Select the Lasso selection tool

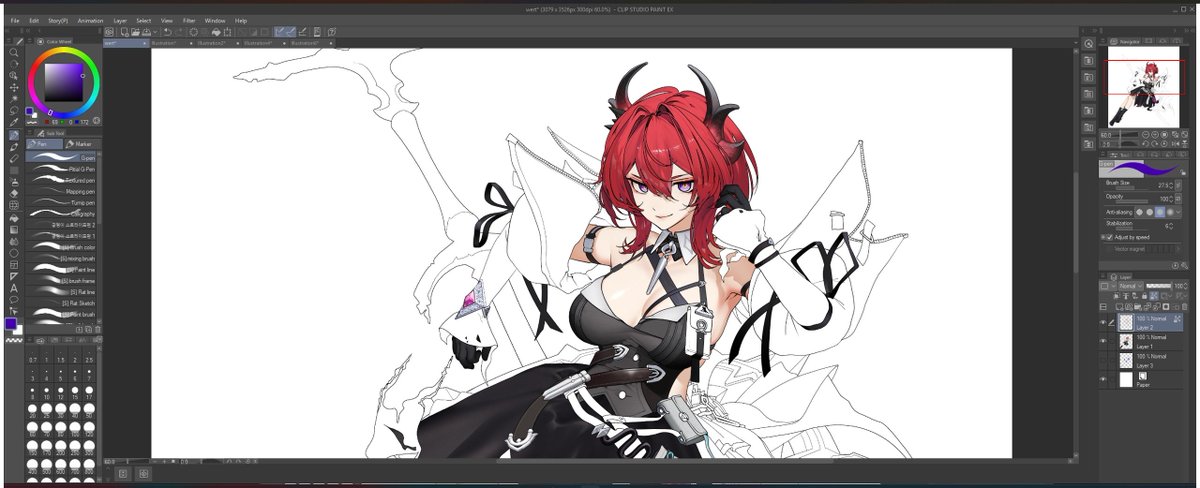(14, 111)
